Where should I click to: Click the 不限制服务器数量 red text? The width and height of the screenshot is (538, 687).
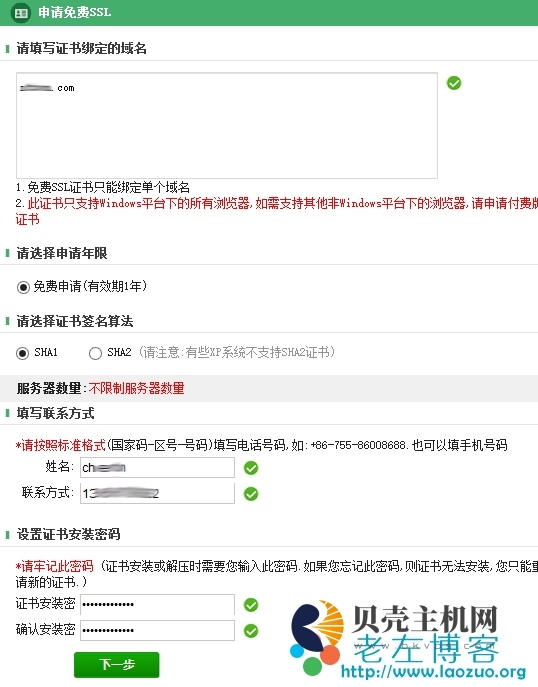tap(137, 388)
